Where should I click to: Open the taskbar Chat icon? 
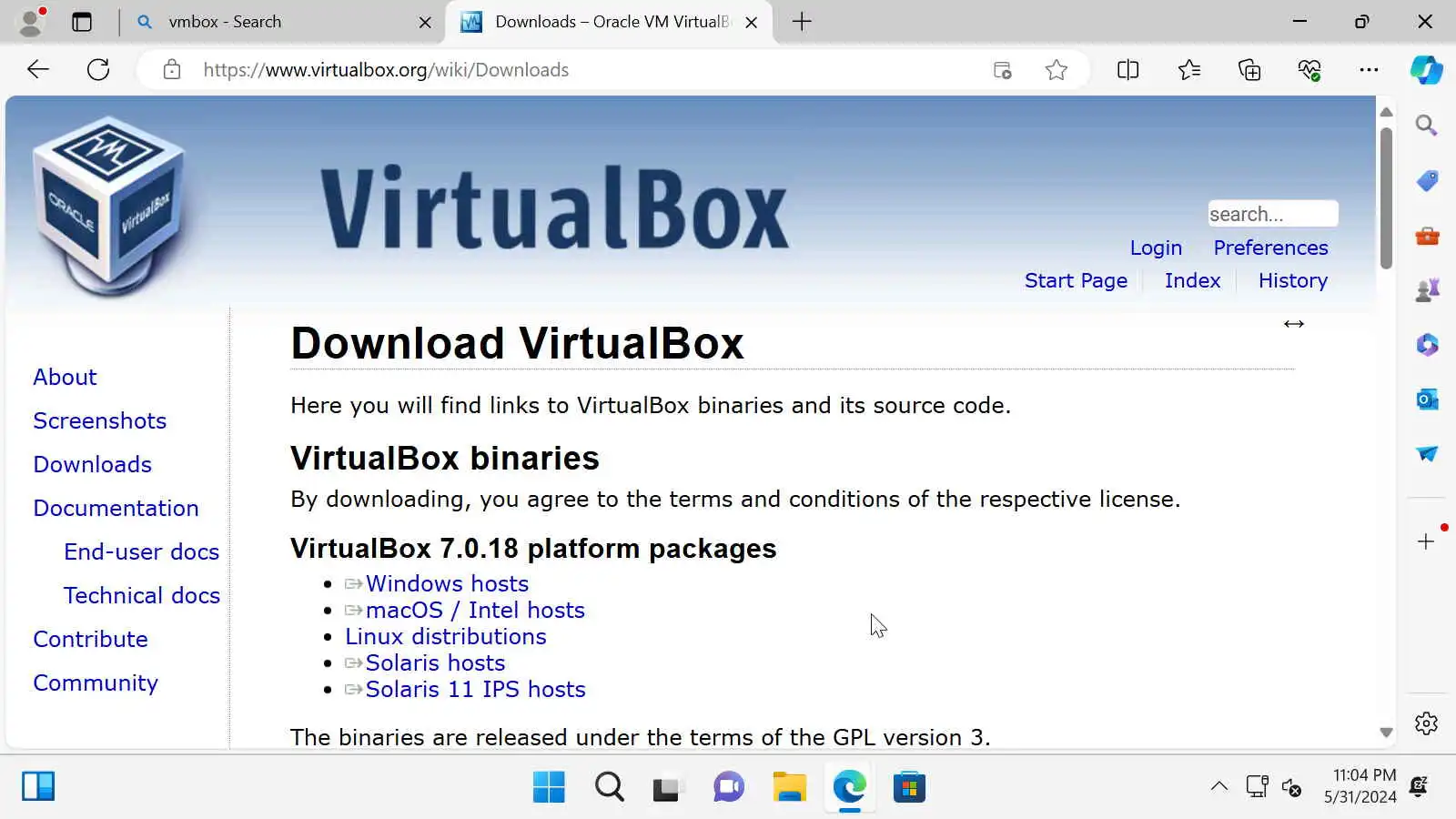coord(729,787)
